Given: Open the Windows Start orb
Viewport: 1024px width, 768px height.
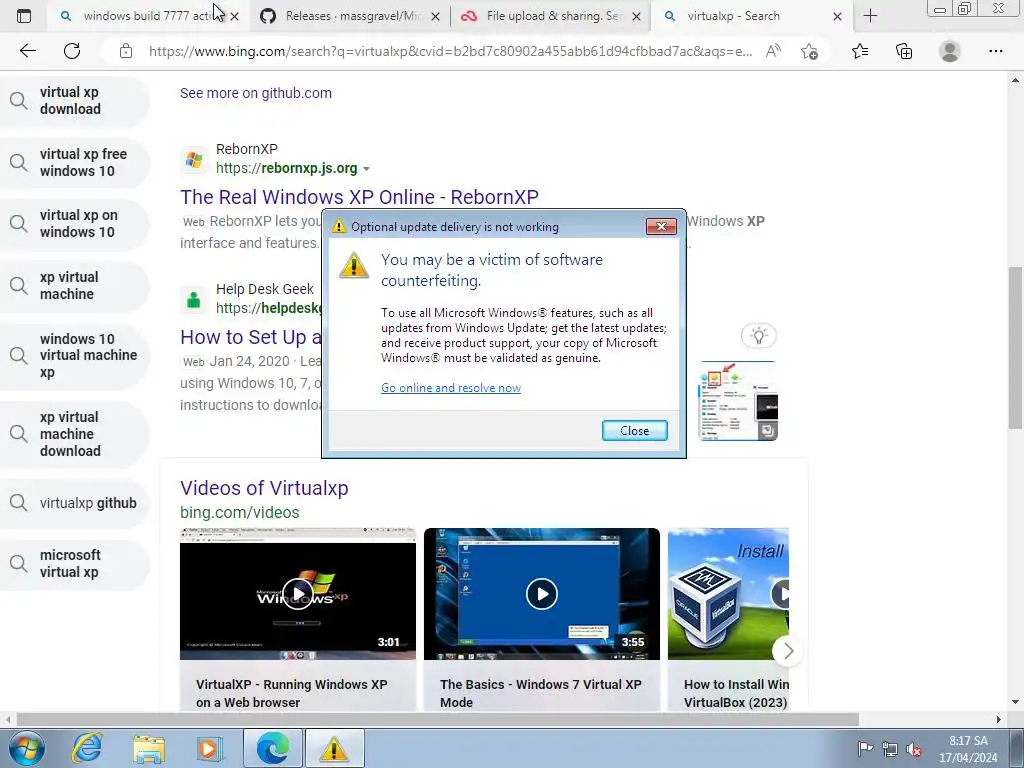Looking at the screenshot, I should (27, 748).
